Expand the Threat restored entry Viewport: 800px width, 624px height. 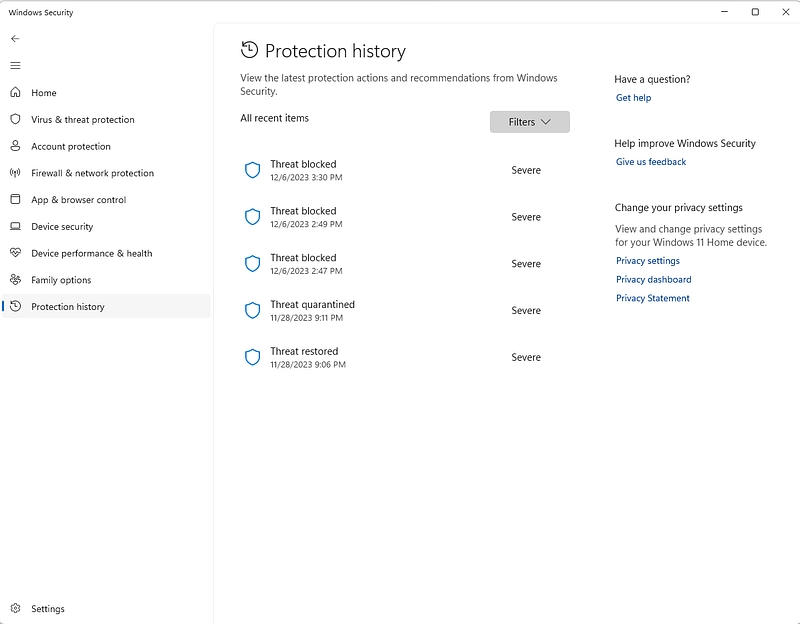[x=405, y=358]
